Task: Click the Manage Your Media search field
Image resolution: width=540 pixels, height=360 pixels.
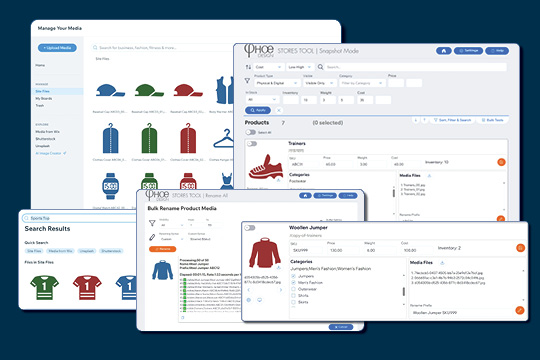Action: point(162,48)
